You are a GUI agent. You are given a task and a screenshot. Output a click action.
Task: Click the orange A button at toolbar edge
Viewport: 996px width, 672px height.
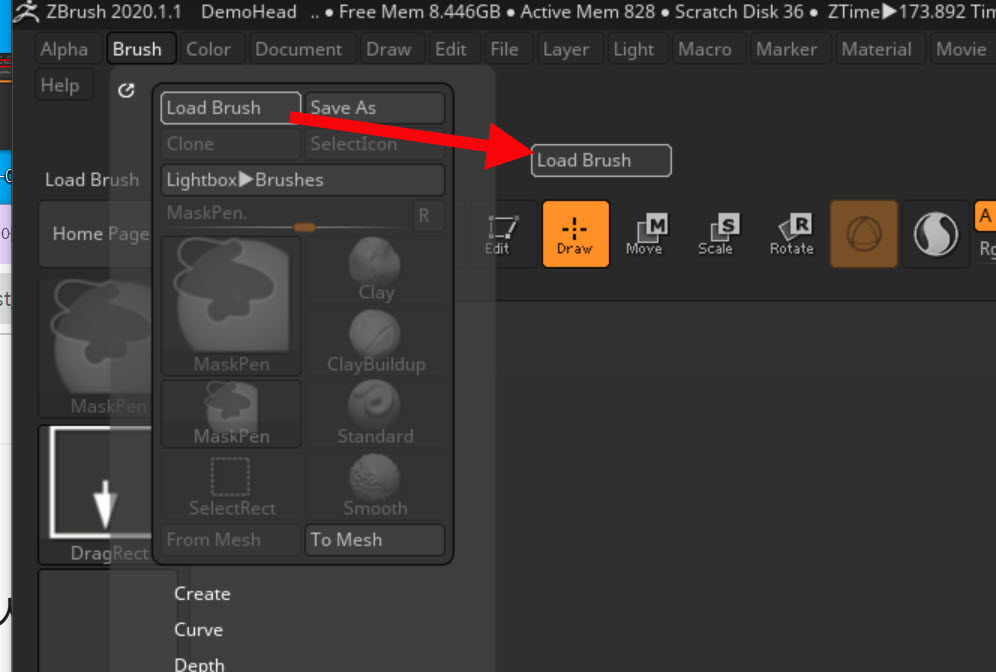985,216
